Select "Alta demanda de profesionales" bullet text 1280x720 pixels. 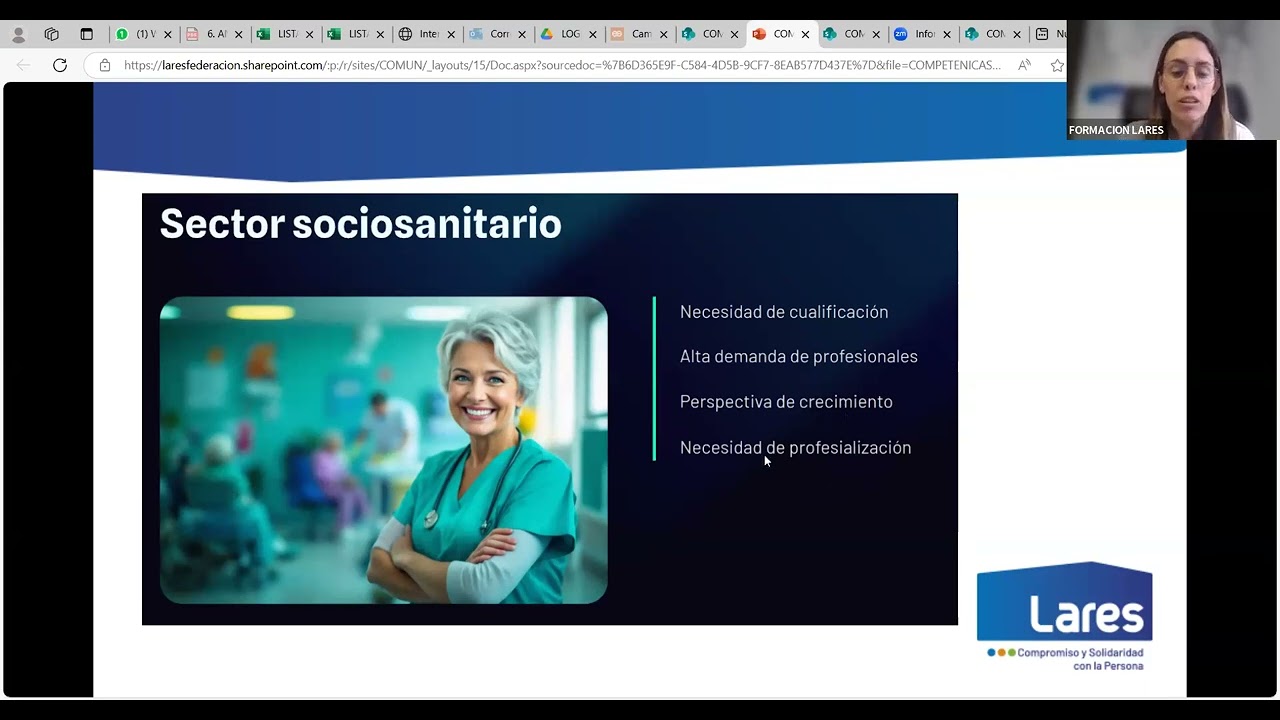[x=798, y=356]
